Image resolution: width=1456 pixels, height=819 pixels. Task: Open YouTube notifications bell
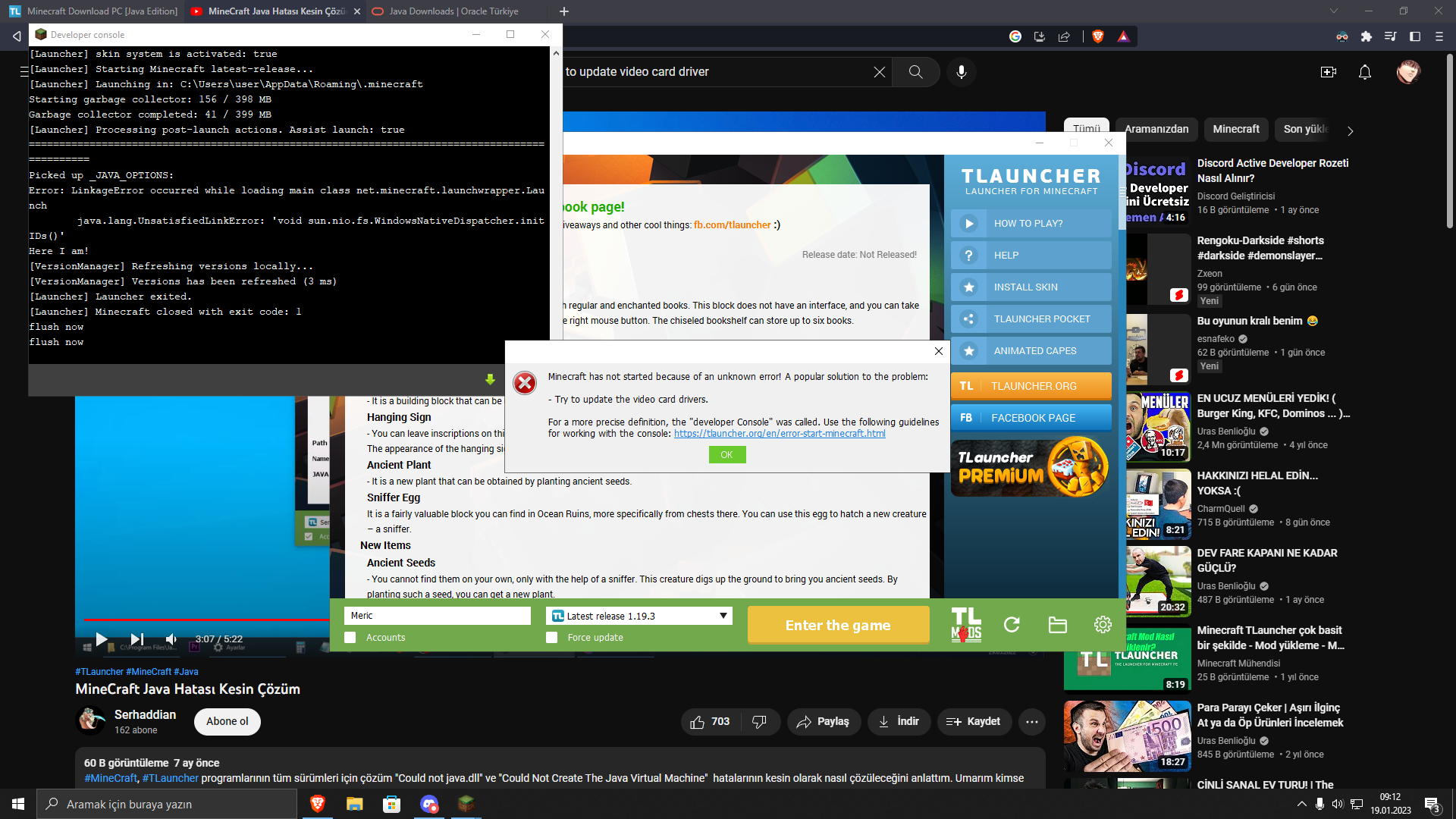(x=1364, y=72)
